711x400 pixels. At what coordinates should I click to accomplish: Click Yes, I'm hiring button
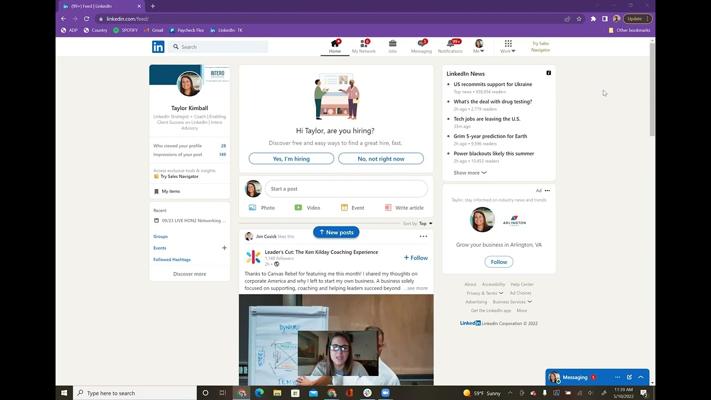[292, 159]
